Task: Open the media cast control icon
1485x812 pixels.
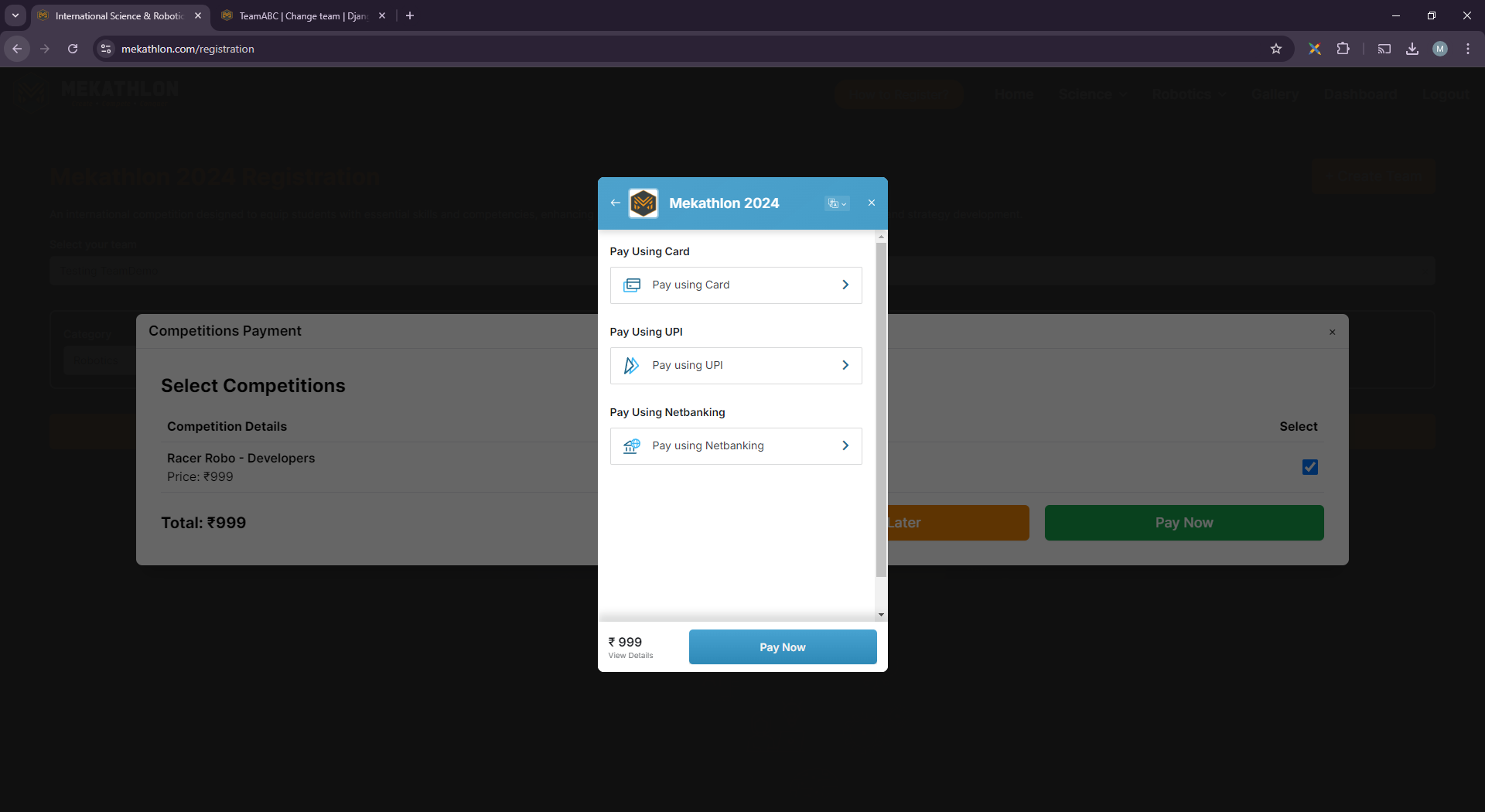Action: [x=1384, y=49]
